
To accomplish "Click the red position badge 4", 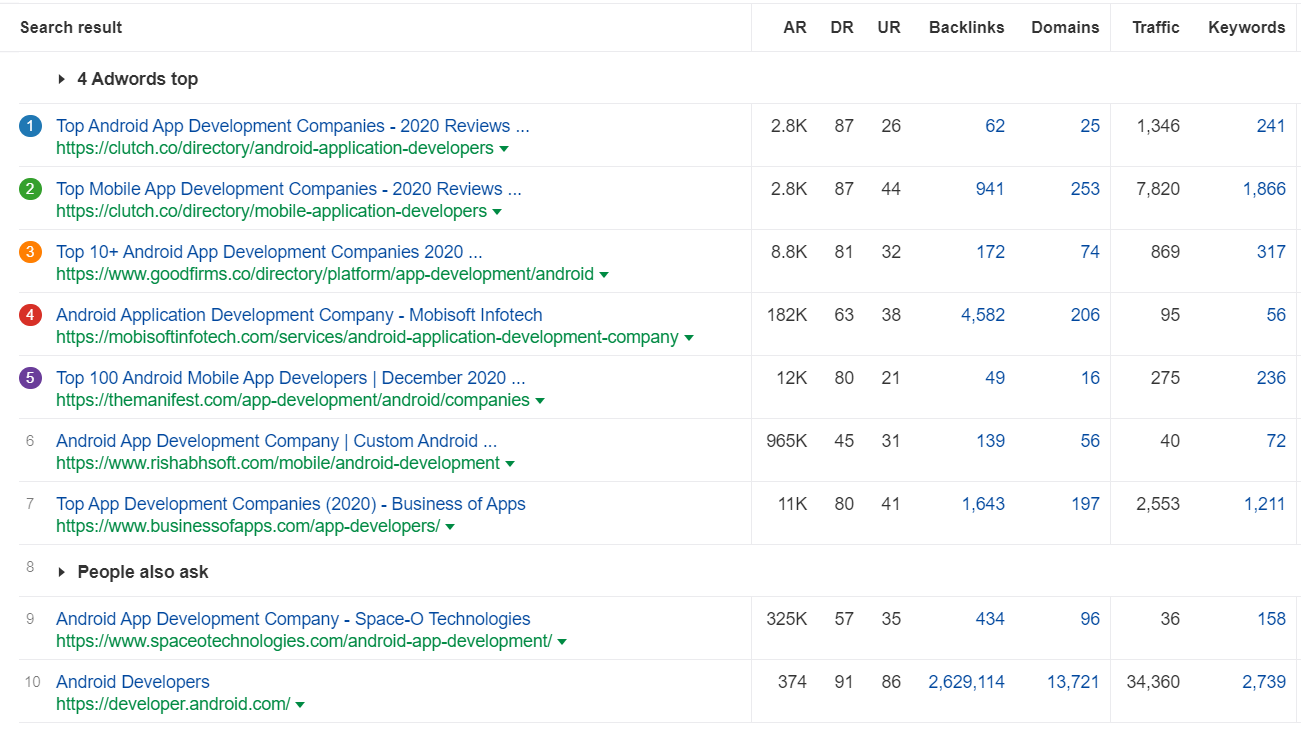I will (29, 316).
